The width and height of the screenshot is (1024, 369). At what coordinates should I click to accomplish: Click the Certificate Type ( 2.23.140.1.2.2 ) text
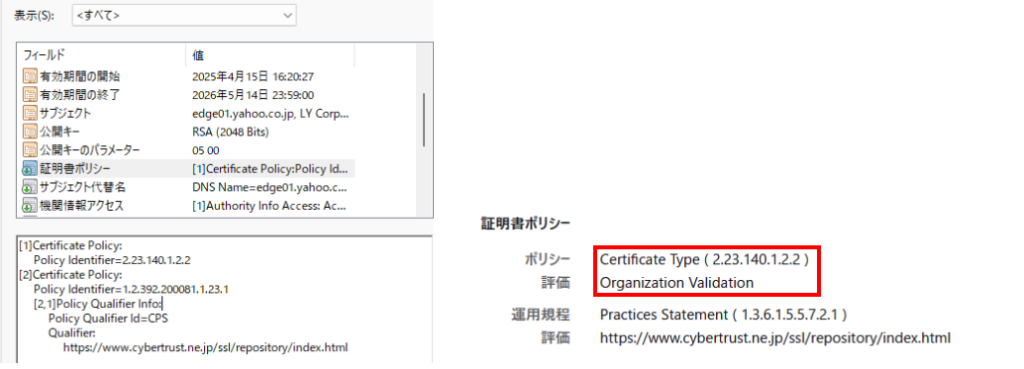(705, 259)
